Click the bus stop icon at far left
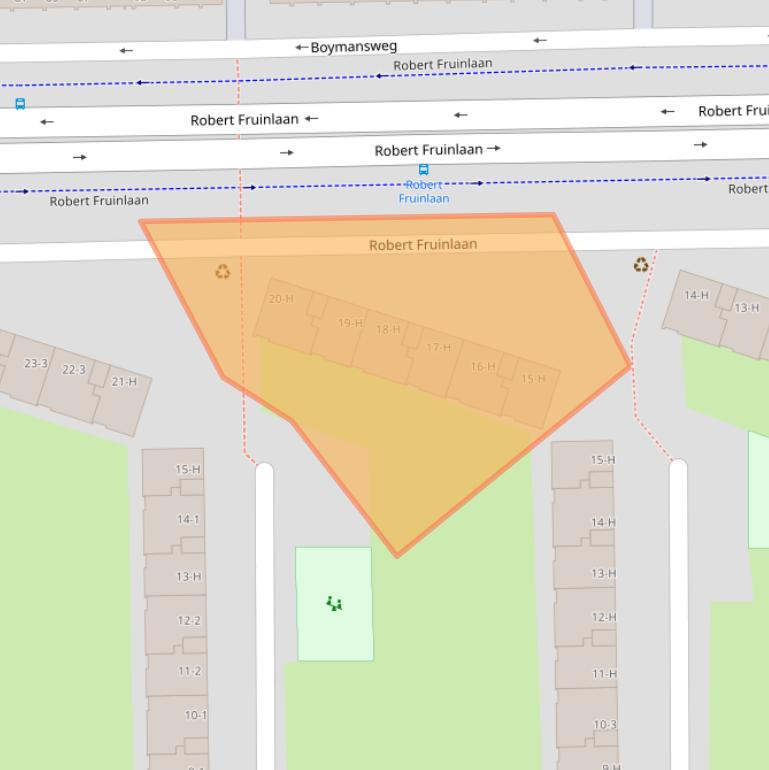The width and height of the screenshot is (769, 770). click(19, 104)
